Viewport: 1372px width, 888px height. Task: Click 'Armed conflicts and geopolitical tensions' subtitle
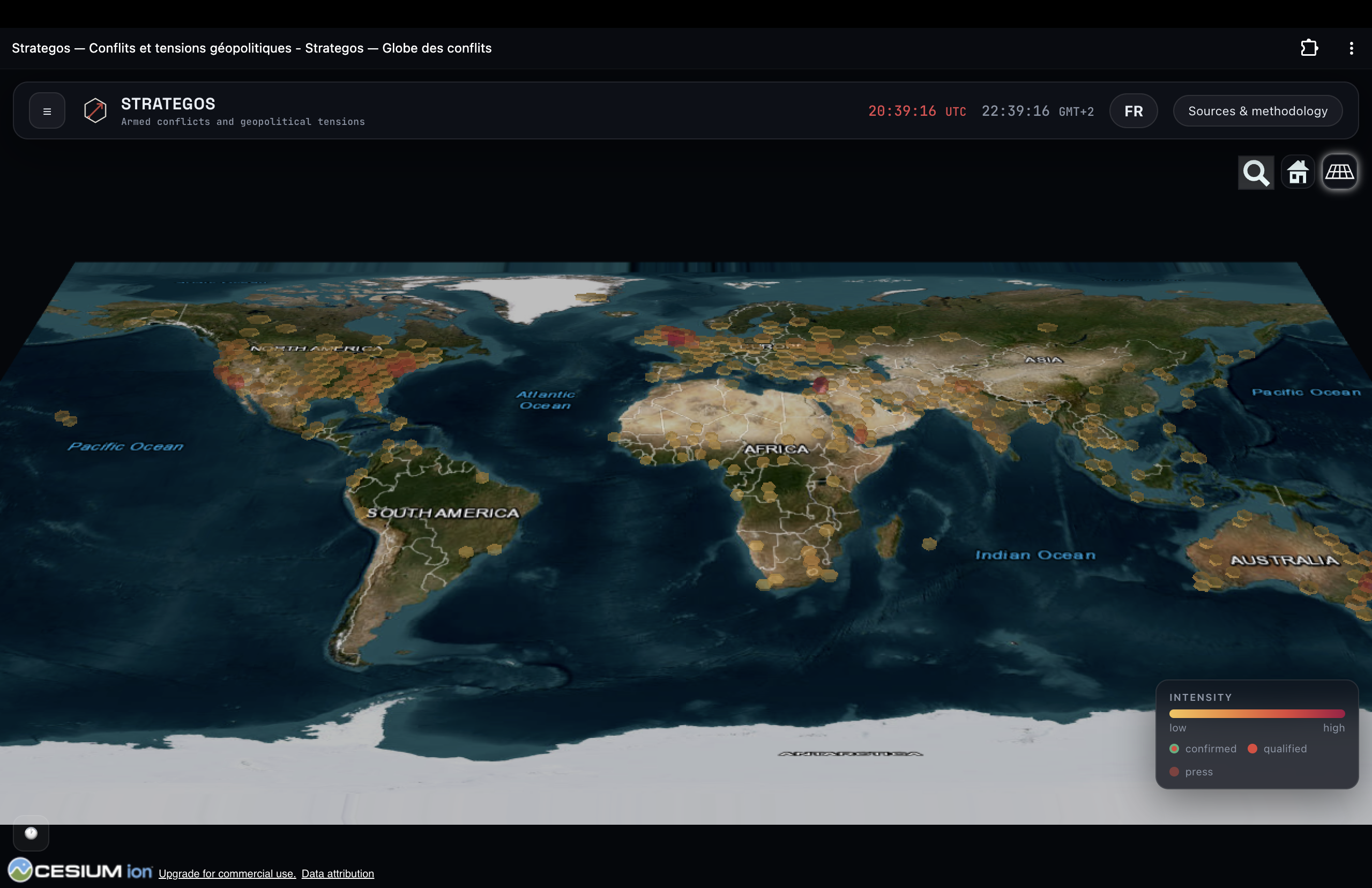click(x=243, y=122)
